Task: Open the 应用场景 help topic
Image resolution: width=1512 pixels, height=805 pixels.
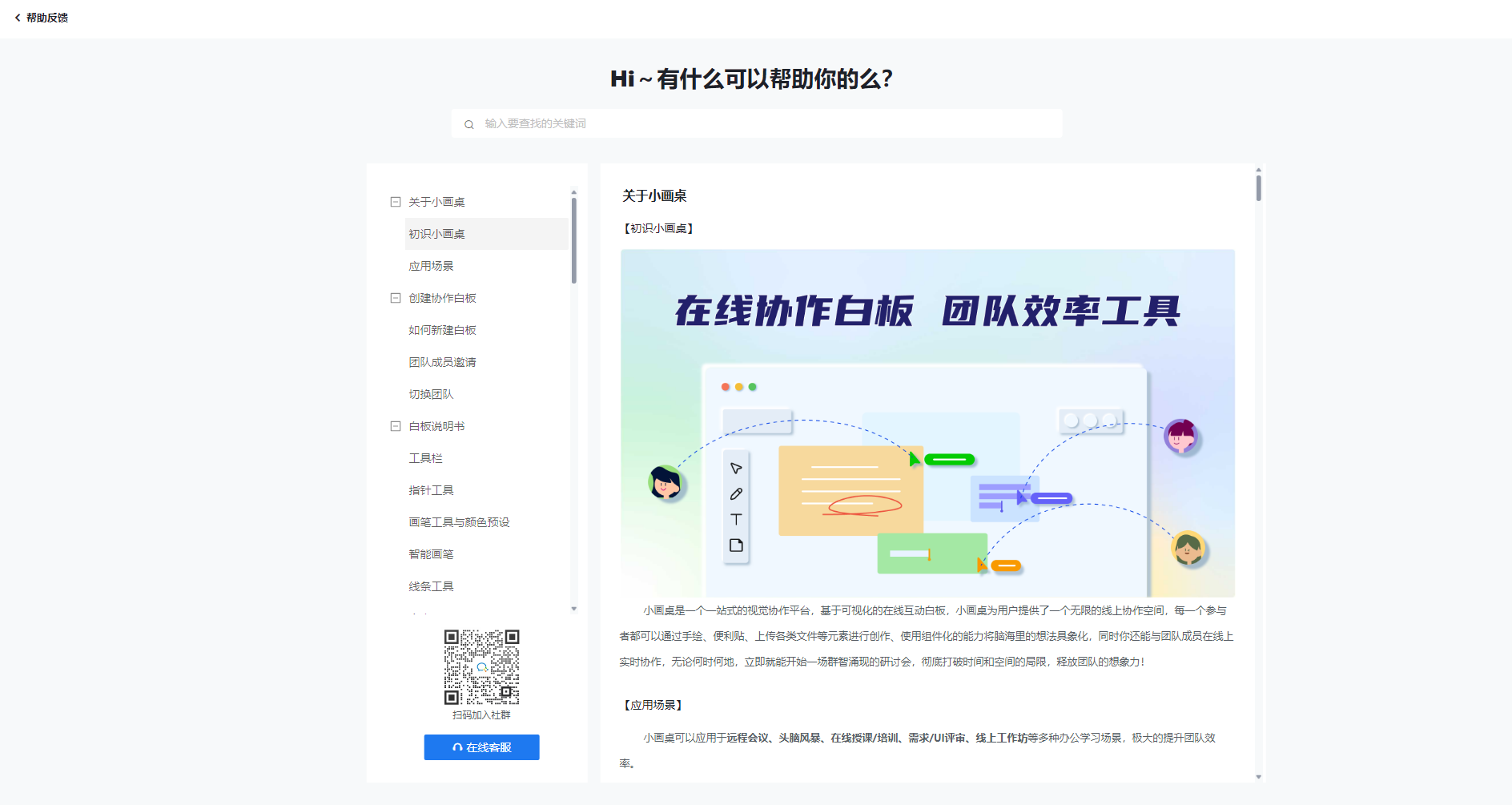Action: click(x=431, y=266)
